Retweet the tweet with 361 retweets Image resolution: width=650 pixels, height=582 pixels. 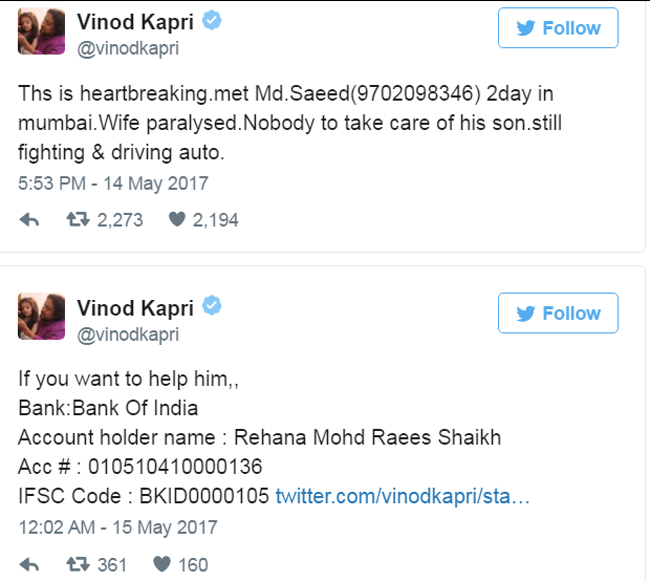[78, 564]
